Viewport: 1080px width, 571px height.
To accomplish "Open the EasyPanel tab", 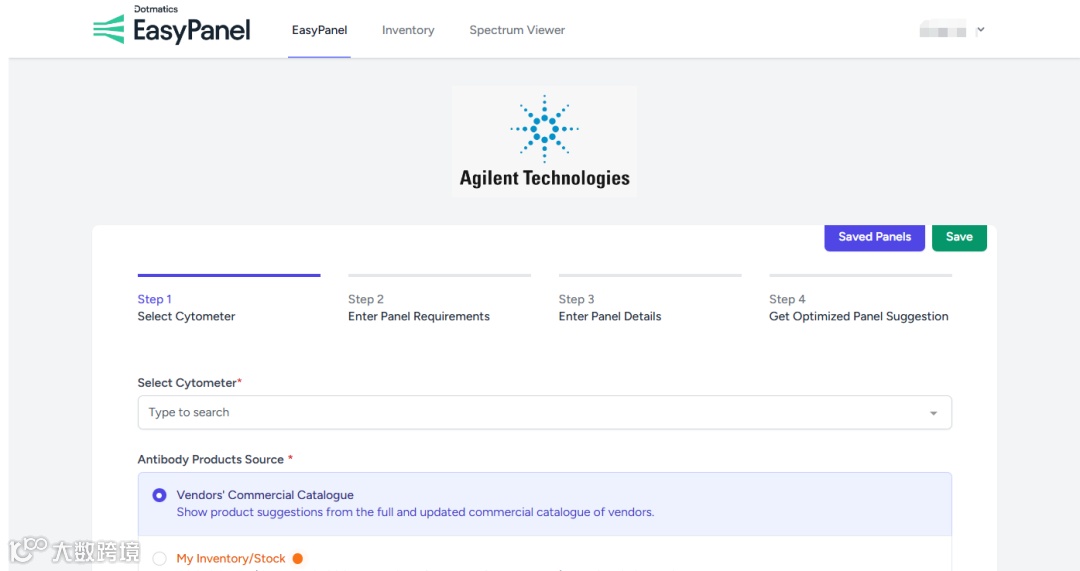I will (319, 30).
